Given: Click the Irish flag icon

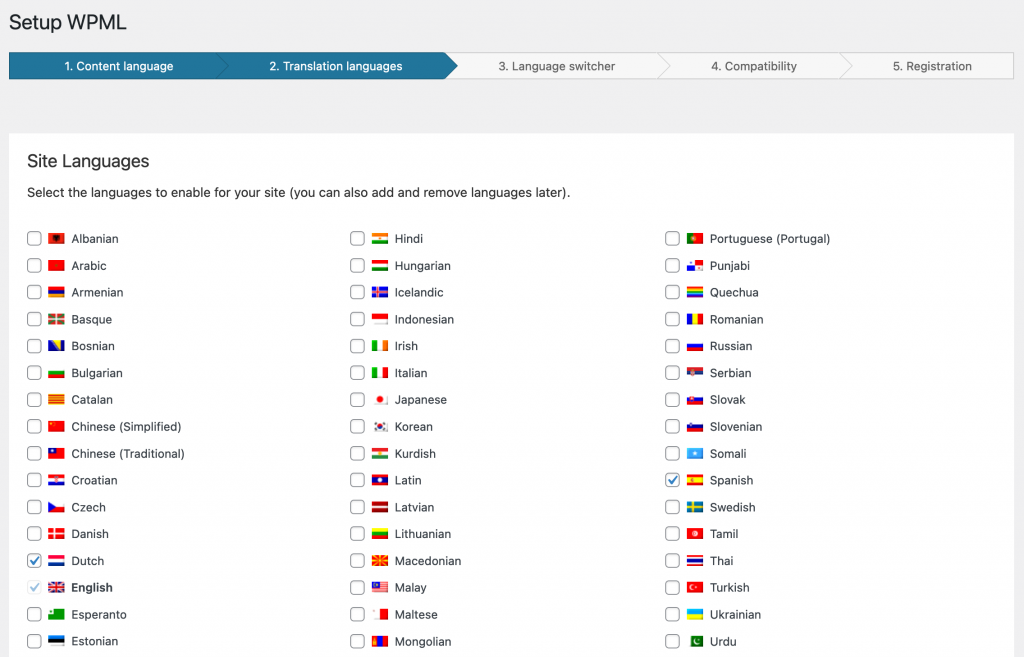Looking at the screenshot, I should point(379,346).
